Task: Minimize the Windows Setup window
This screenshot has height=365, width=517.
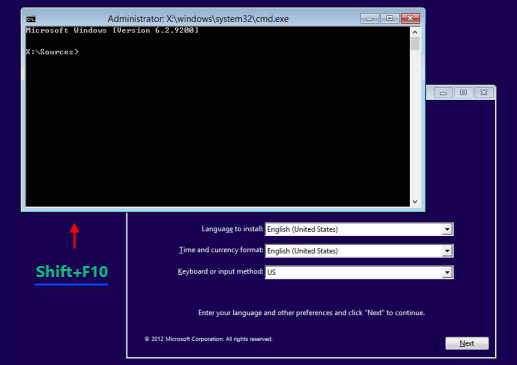Action: 443,93
